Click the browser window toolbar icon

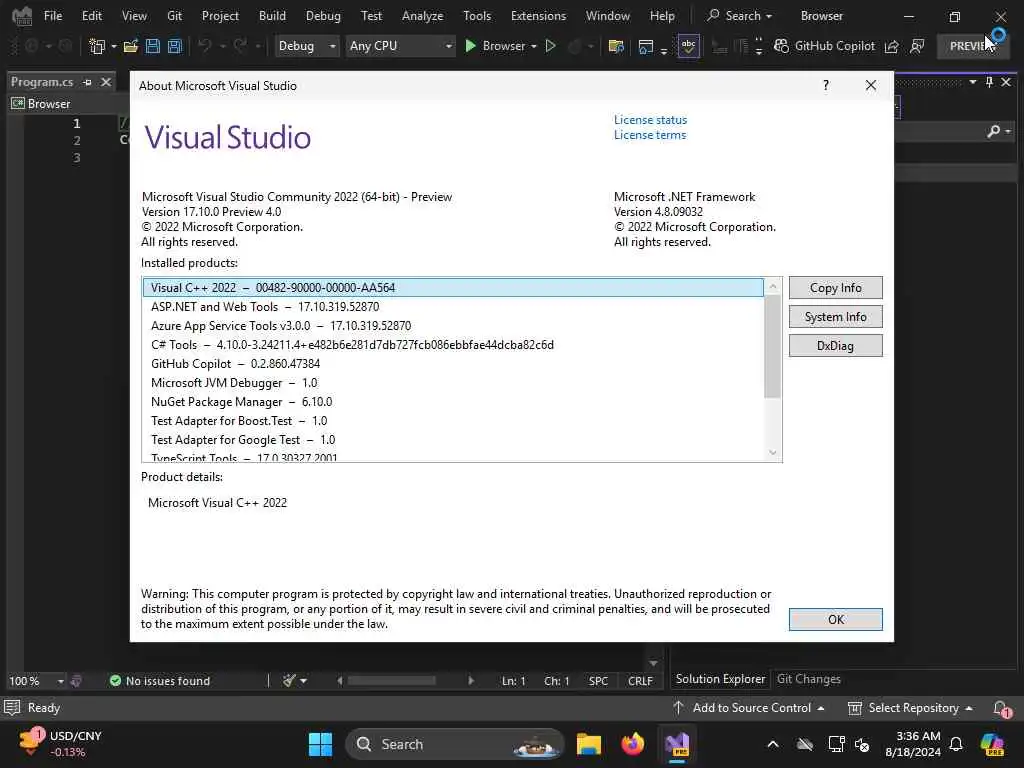tap(646, 46)
